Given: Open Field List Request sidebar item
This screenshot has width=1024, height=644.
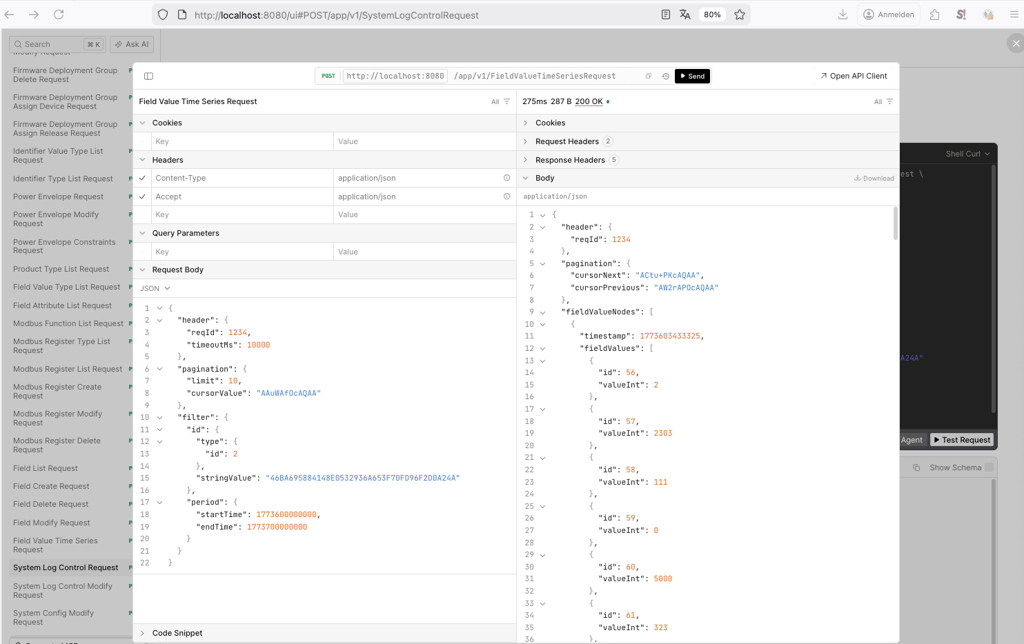Looking at the screenshot, I should click(x=45, y=468).
